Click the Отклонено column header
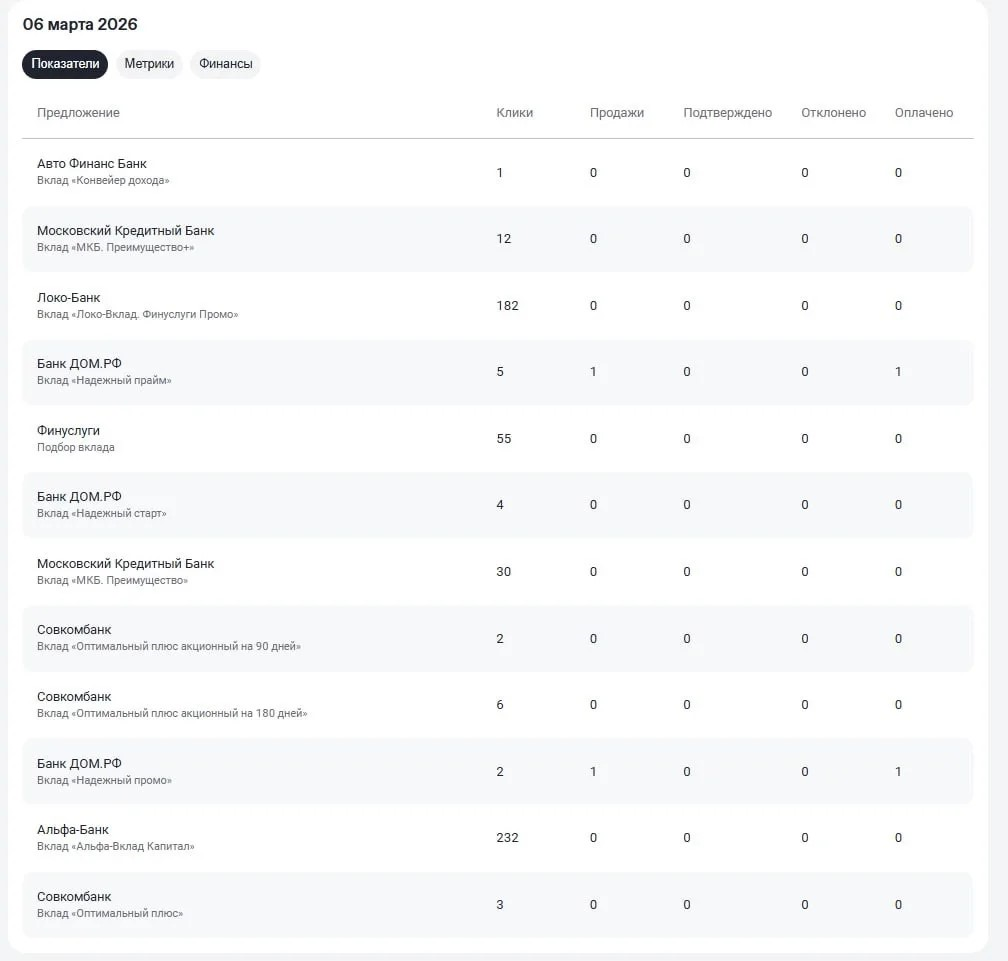This screenshot has height=961, width=1008. point(833,112)
